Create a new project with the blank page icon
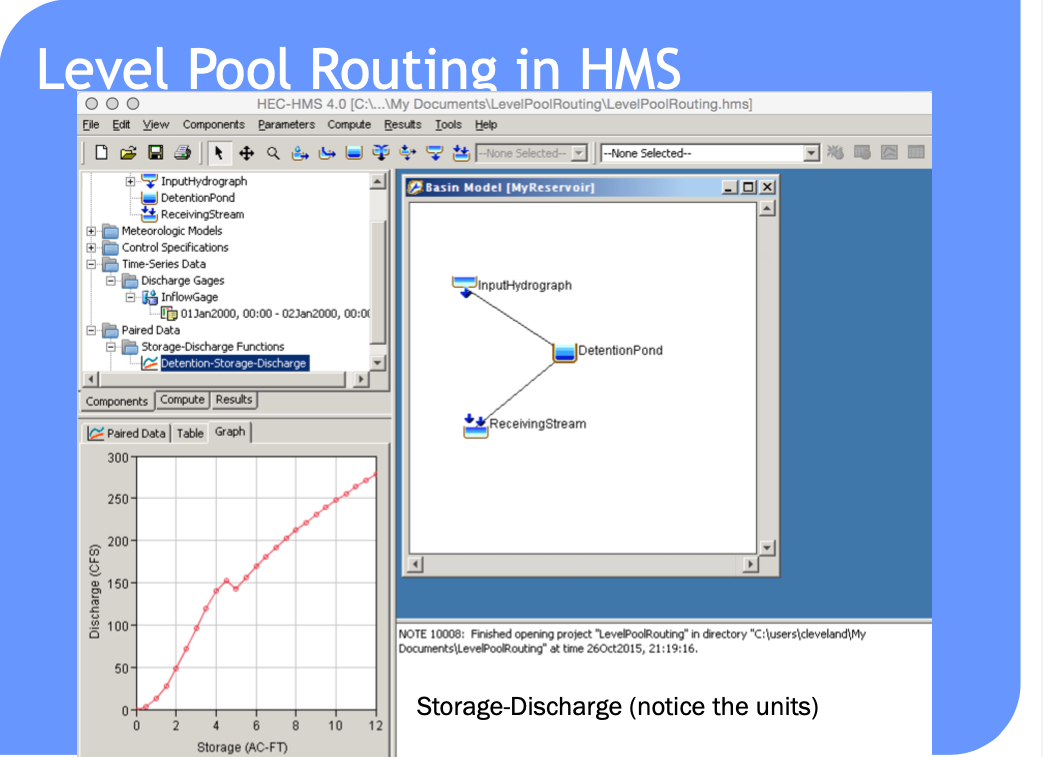This screenshot has height=757, width=1043. click(102, 153)
